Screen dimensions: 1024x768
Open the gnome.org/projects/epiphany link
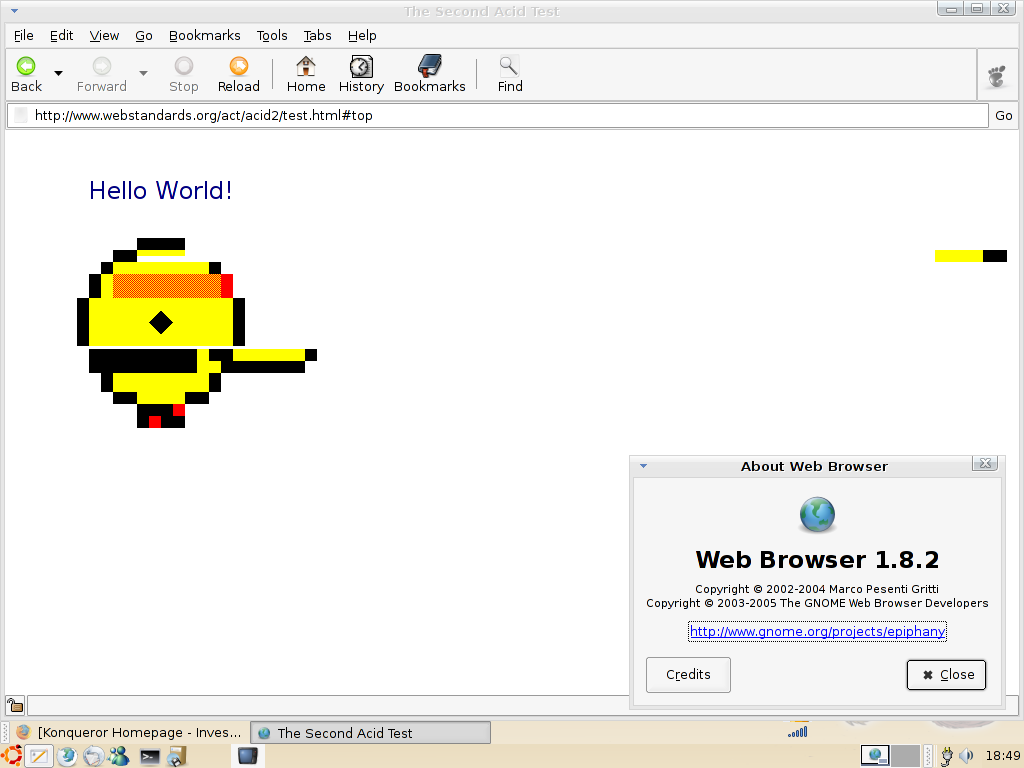(x=817, y=632)
